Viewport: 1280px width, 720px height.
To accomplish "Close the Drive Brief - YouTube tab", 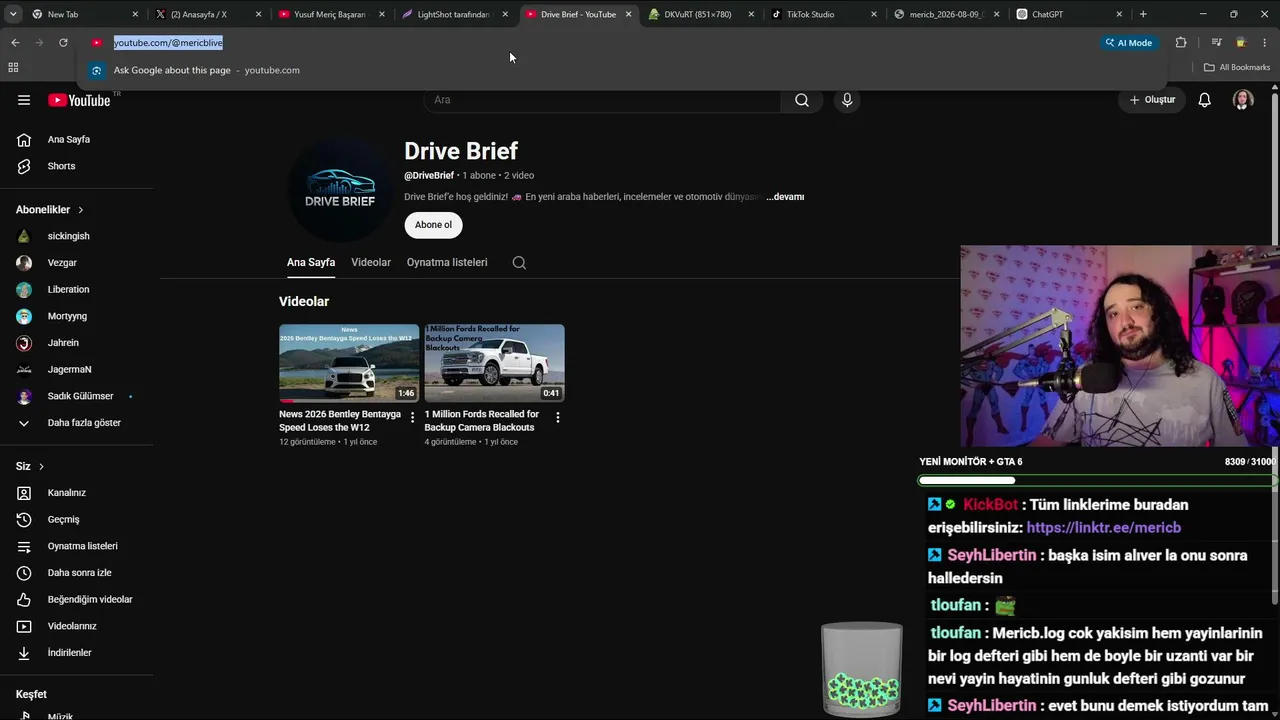I will (628, 15).
